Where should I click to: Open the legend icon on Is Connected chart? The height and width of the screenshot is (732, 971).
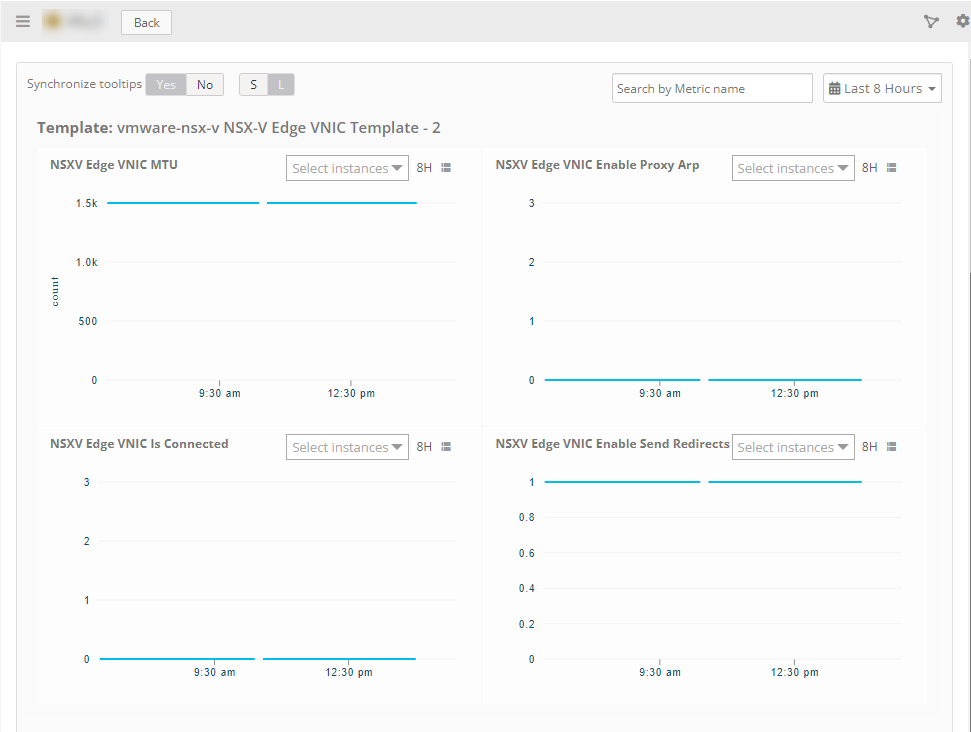pyautogui.click(x=446, y=446)
